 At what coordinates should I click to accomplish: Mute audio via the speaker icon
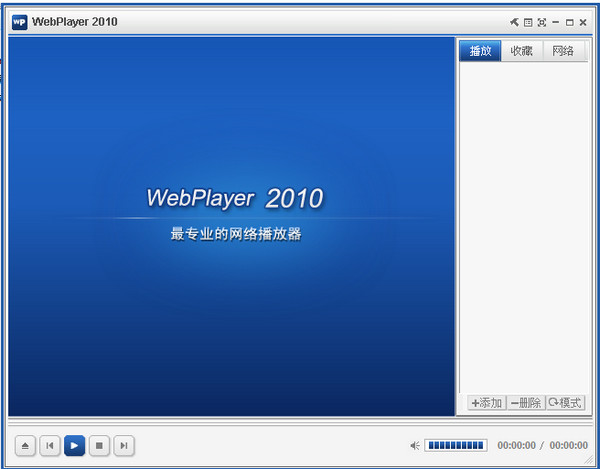415,446
